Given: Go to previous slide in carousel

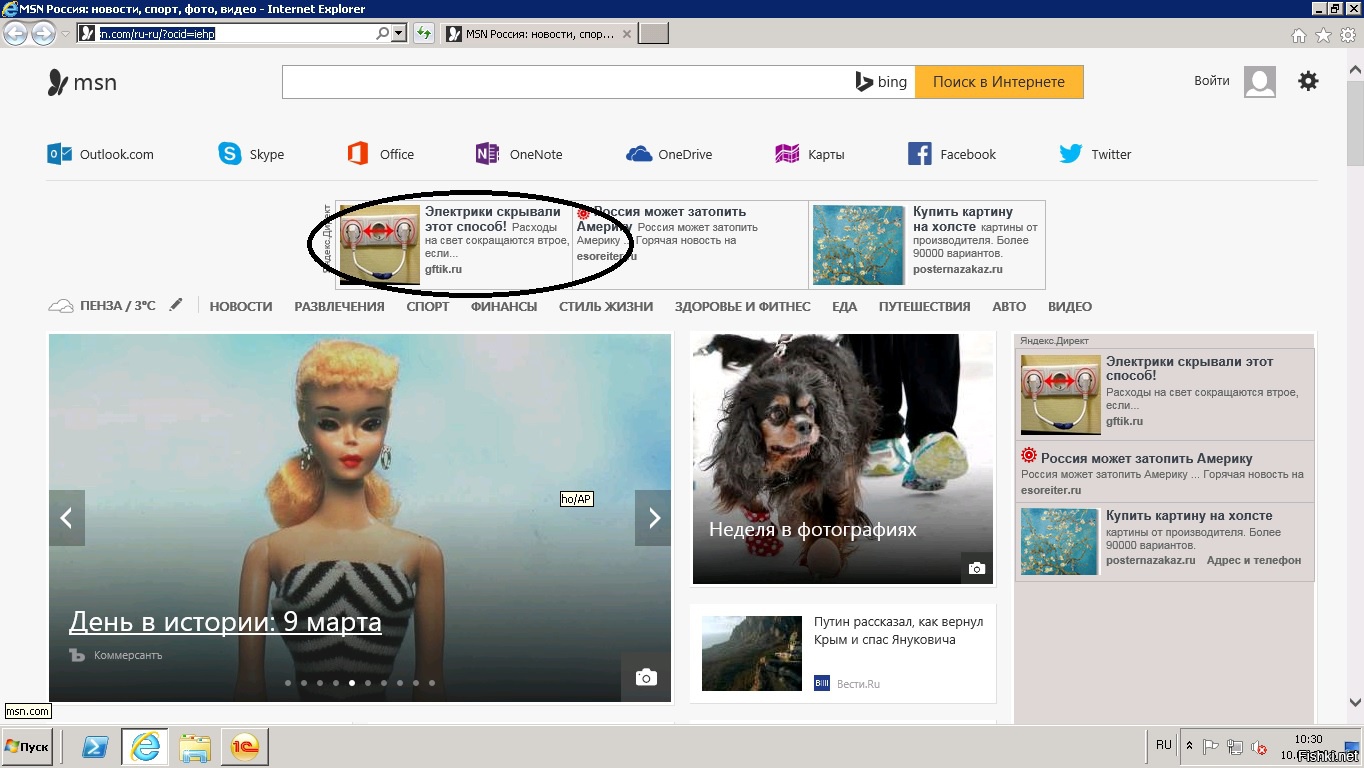Looking at the screenshot, I should pyautogui.click(x=67, y=518).
